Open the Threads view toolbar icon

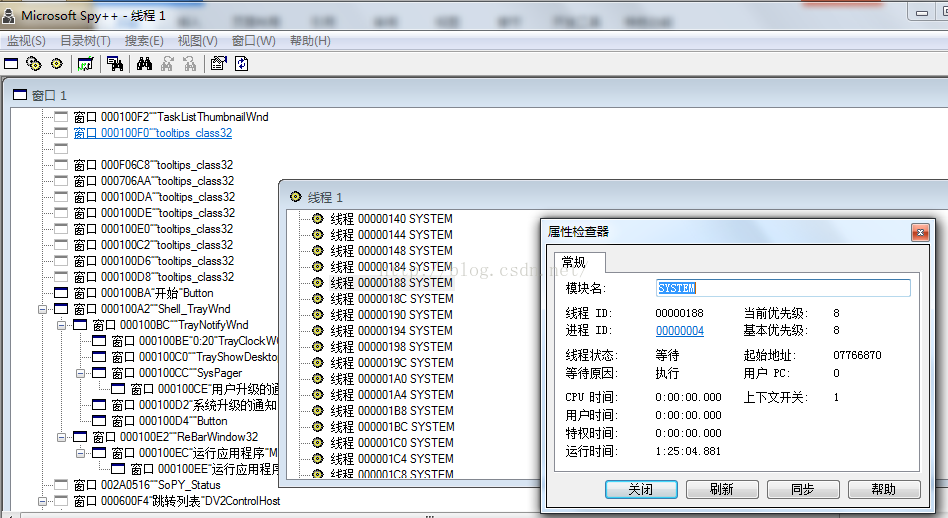tap(57, 63)
